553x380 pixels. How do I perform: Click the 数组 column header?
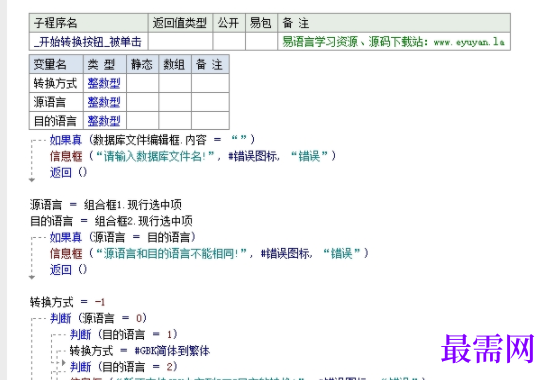point(175,64)
